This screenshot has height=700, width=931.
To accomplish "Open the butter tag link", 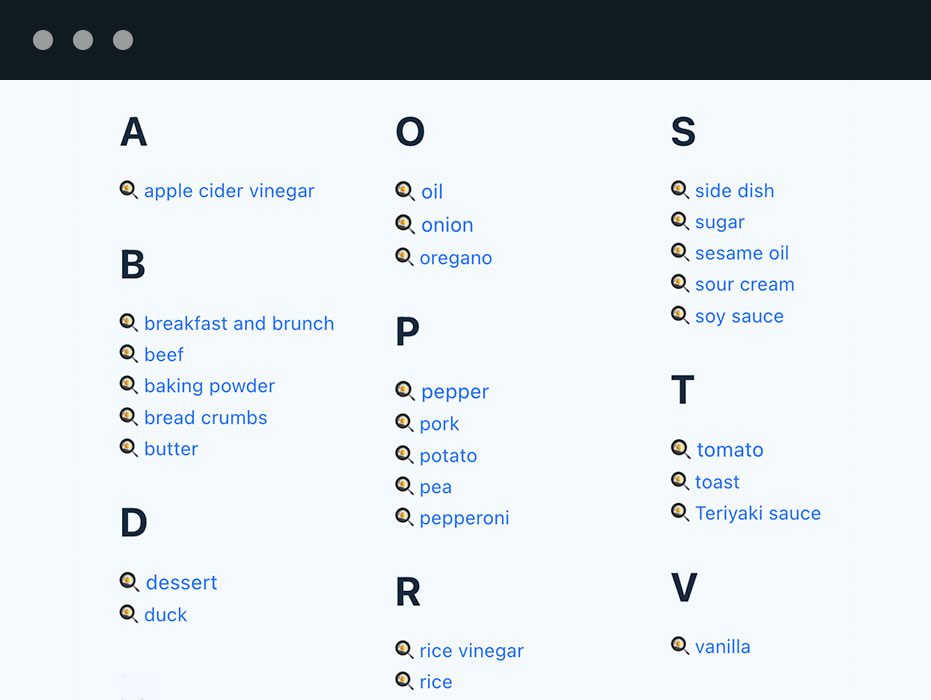I will (171, 449).
